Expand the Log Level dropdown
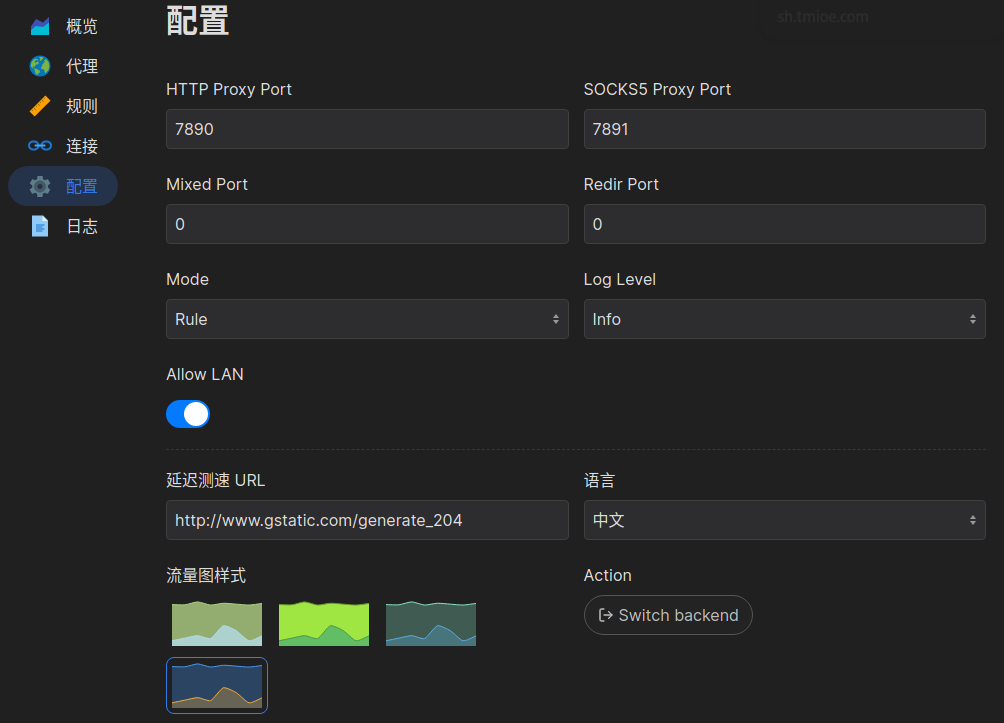Viewport: 1004px width, 723px height. click(784, 318)
